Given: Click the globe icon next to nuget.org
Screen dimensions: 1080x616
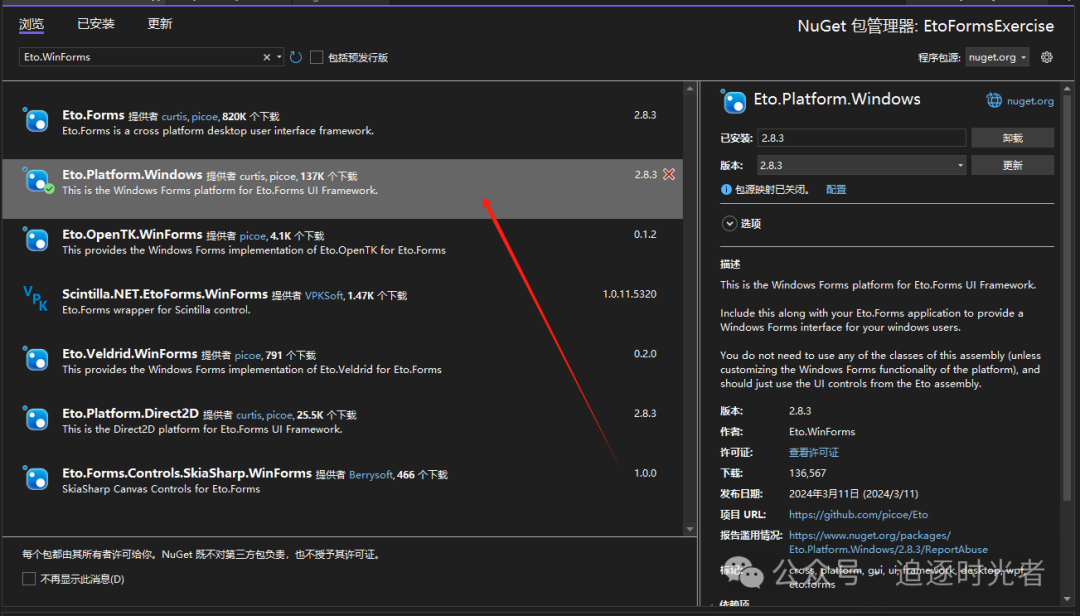Looking at the screenshot, I should (994, 100).
